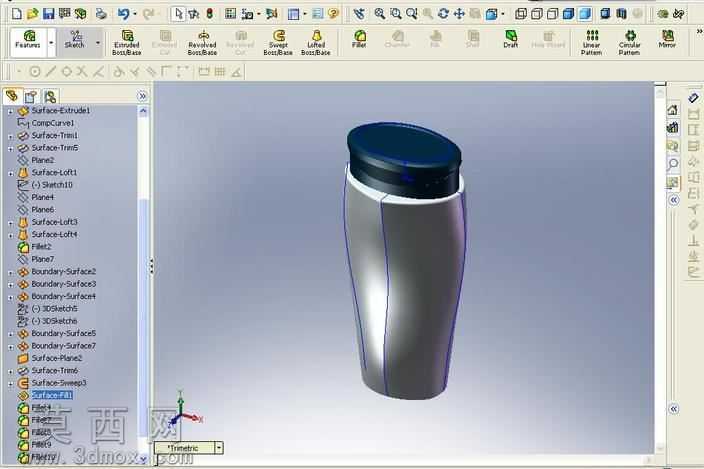Screen dimensions: 704x469
Task: Click feature tree scroll up arrow
Action: click(143, 111)
